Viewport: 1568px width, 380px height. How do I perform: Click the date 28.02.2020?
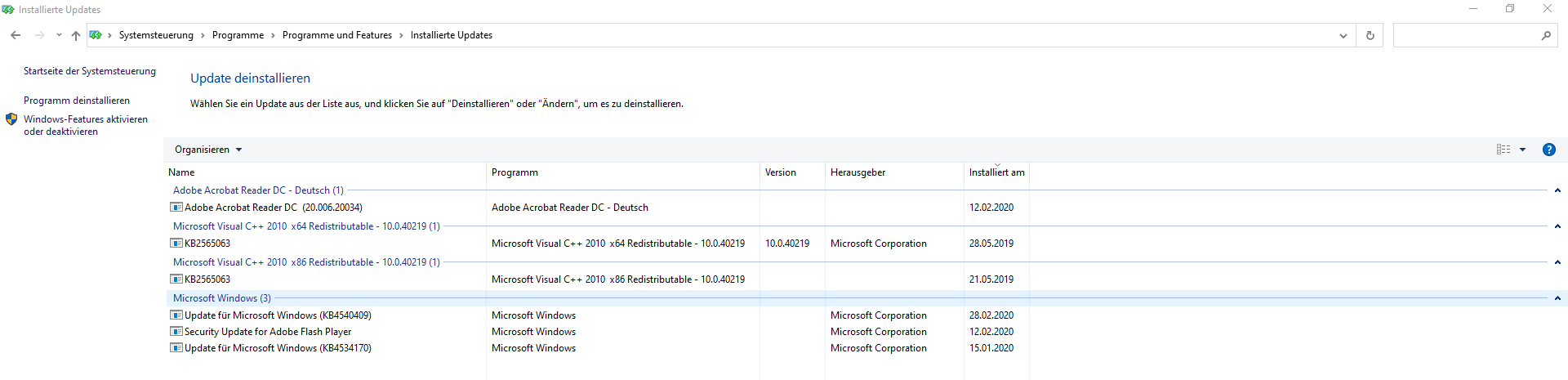tap(991, 315)
